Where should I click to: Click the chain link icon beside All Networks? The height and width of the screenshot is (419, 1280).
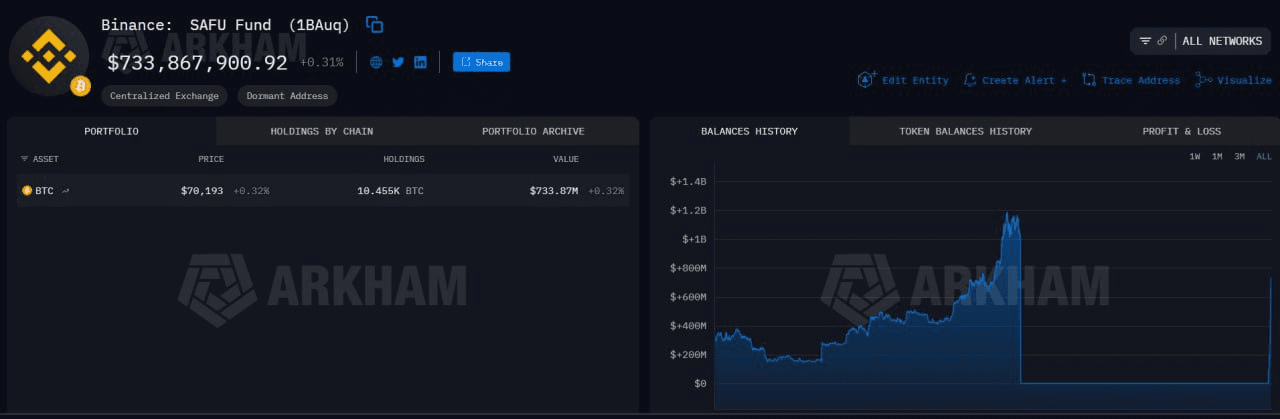tap(1162, 41)
